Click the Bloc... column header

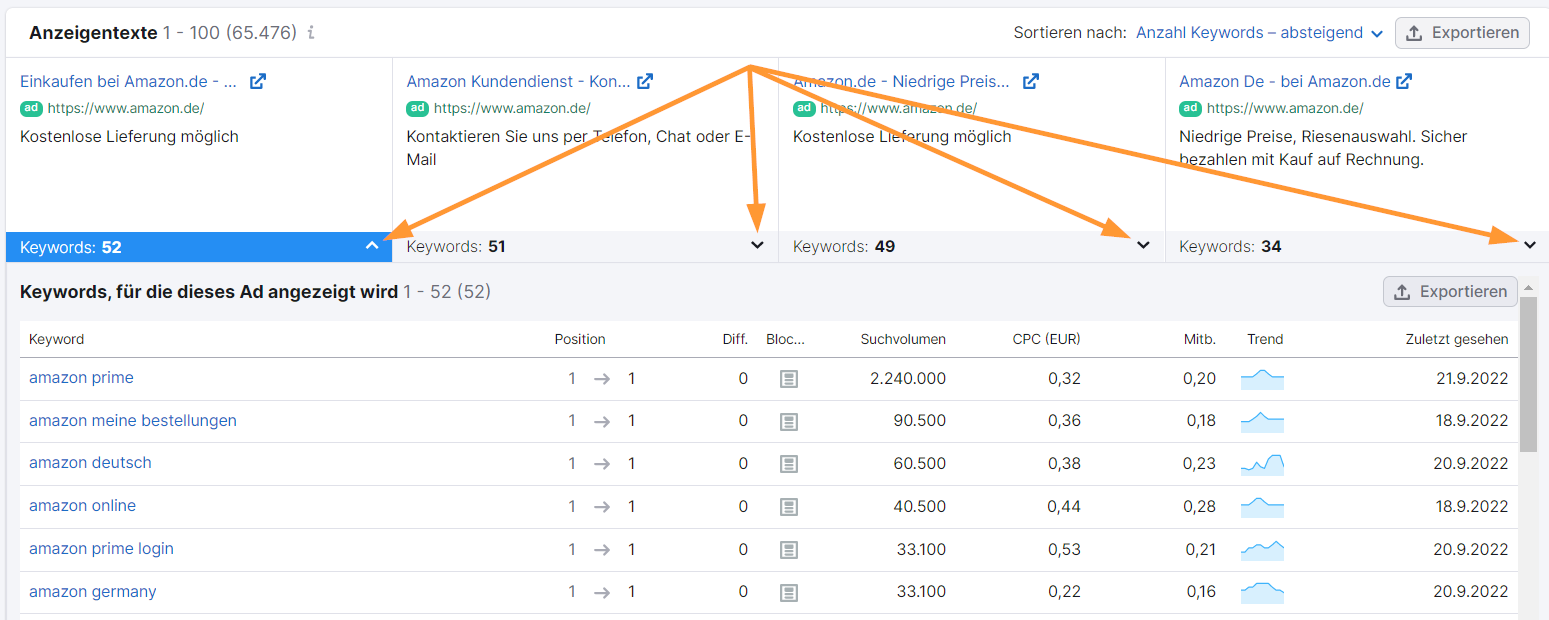click(785, 339)
